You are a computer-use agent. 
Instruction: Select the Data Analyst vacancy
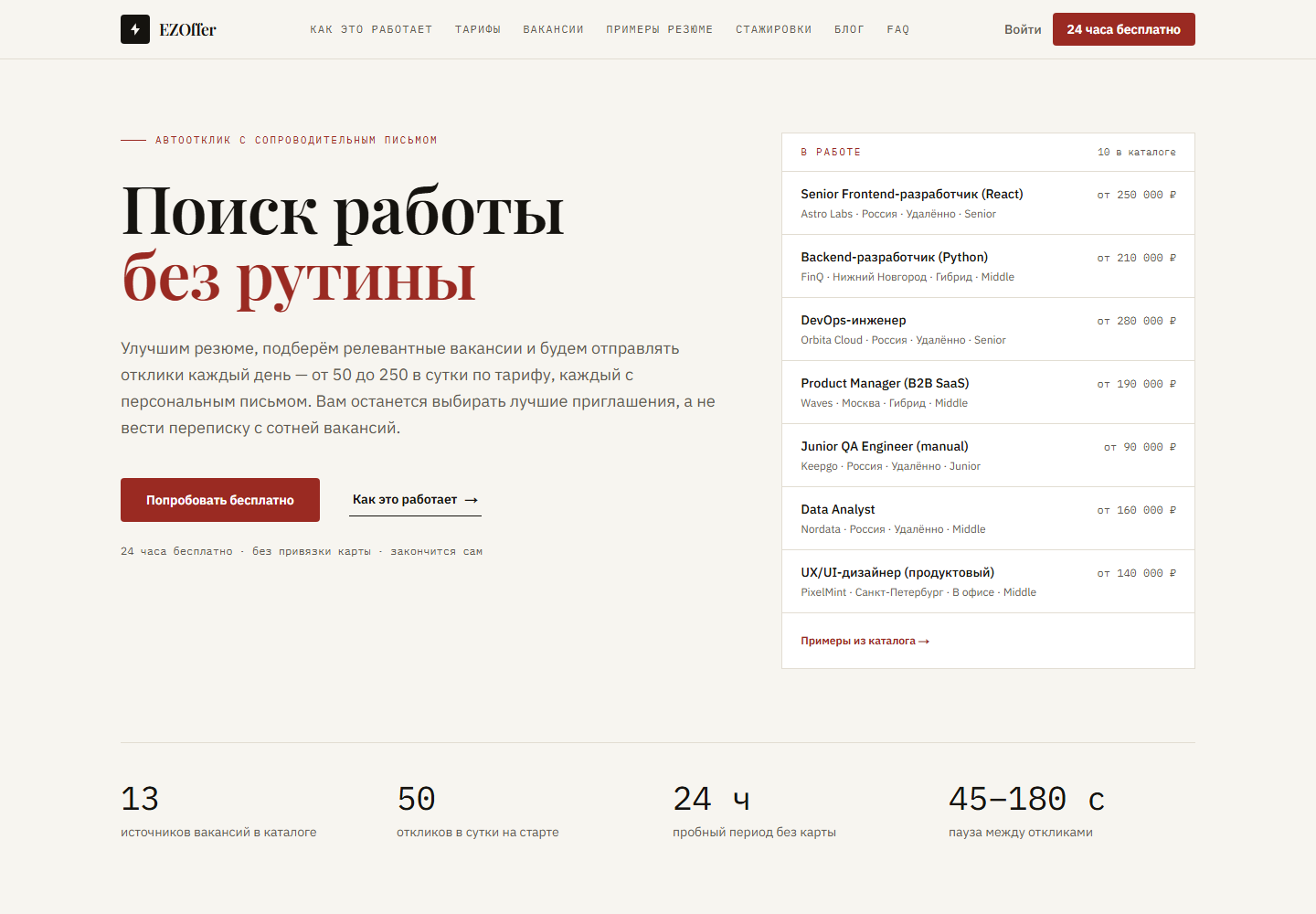988,518
